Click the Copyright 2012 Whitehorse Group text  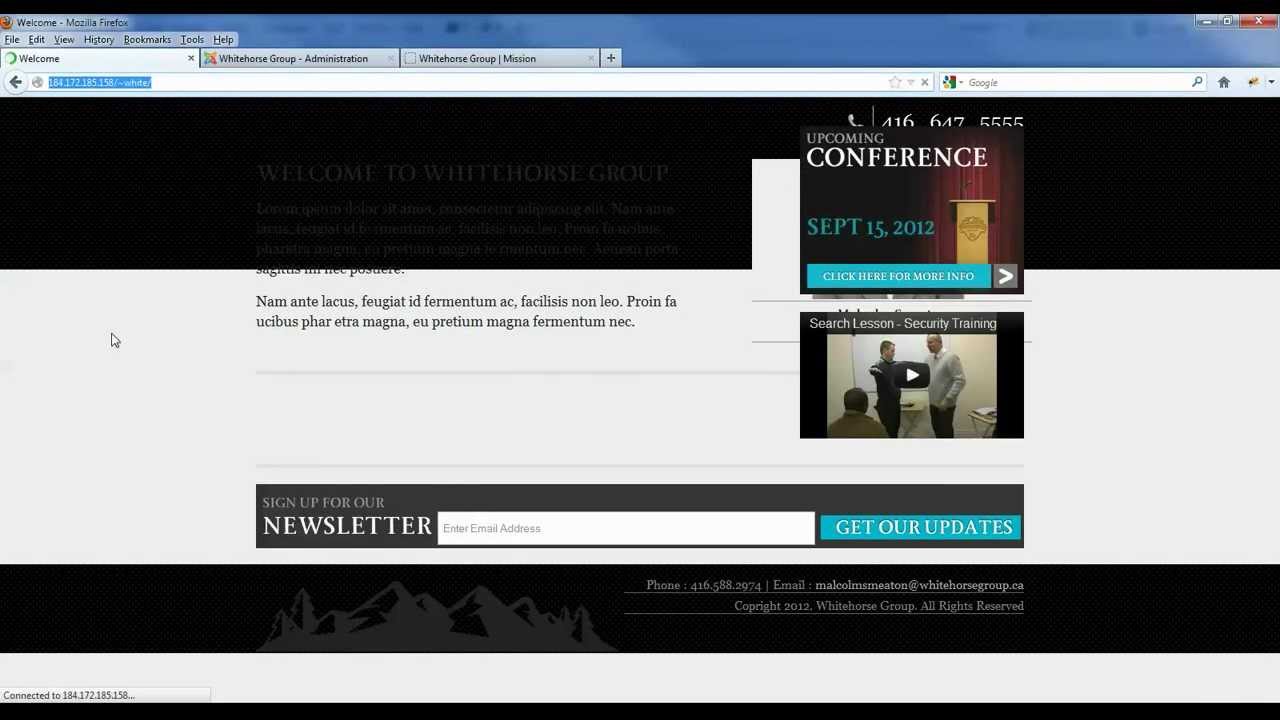[879, 606]
